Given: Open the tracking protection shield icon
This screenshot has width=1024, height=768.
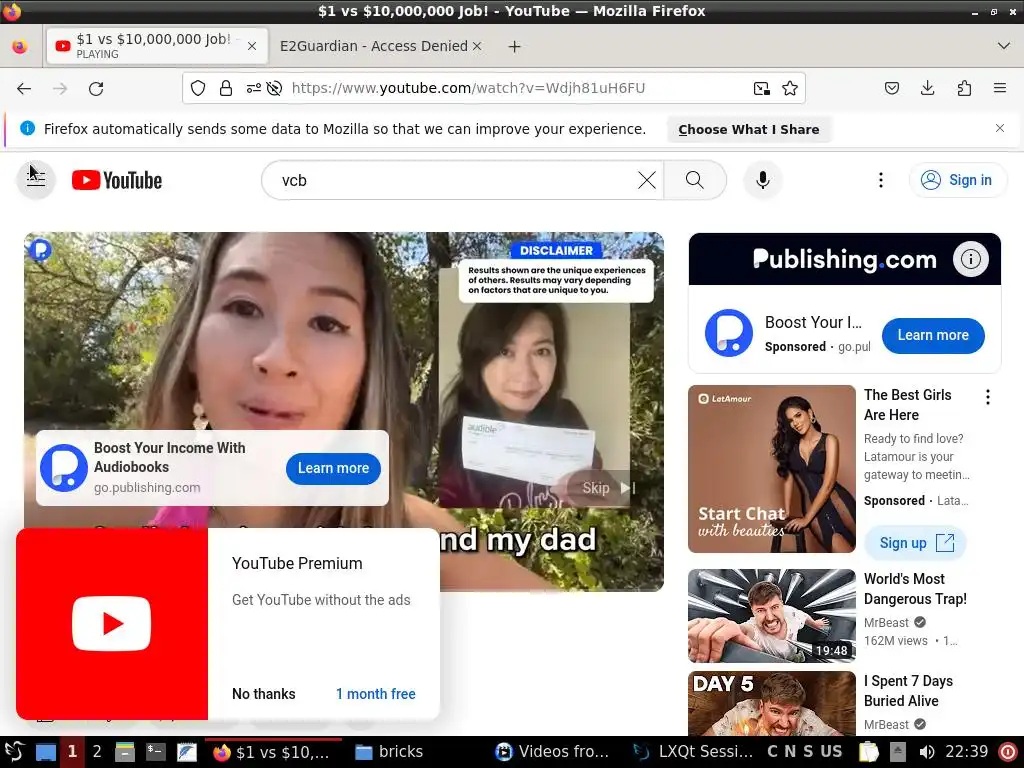Looking at the screenshot, I should (x=198, y=88).
